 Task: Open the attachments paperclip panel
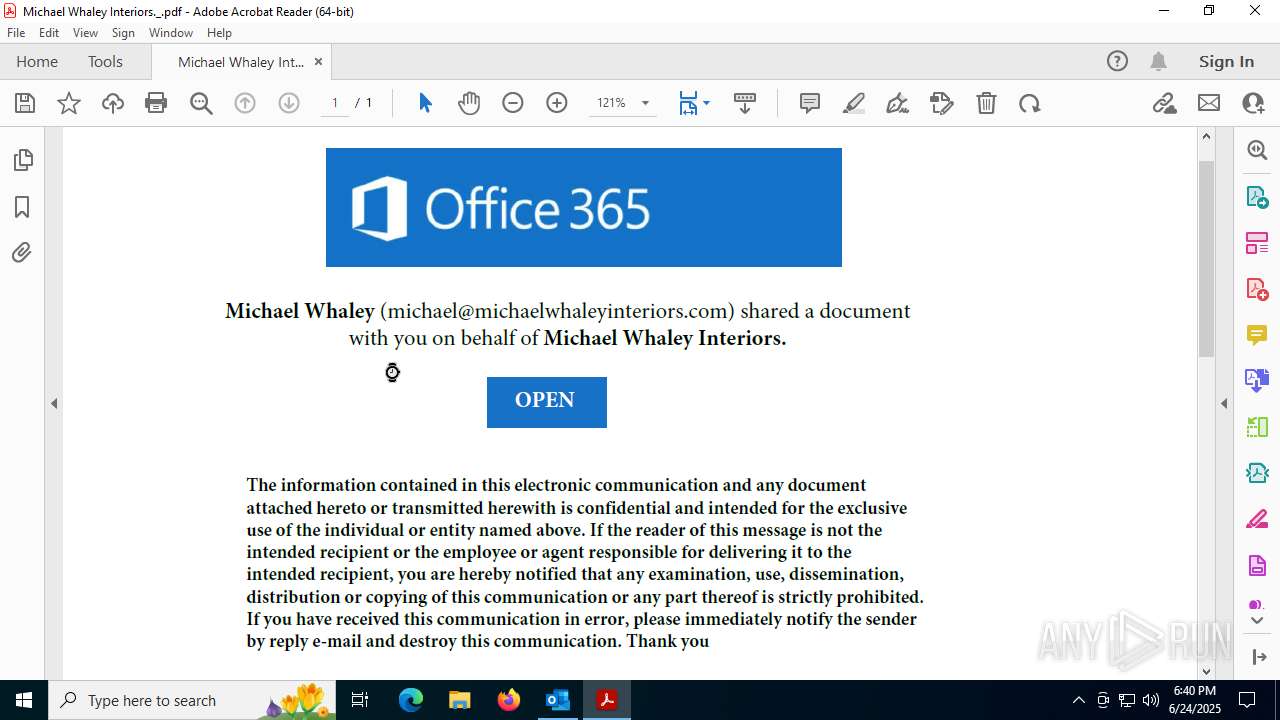point(22,252)
